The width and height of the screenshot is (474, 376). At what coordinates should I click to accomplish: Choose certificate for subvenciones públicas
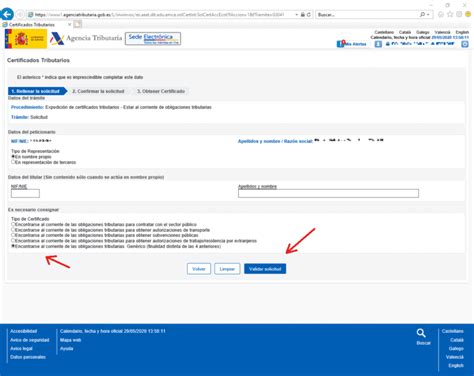coord(13,235)
